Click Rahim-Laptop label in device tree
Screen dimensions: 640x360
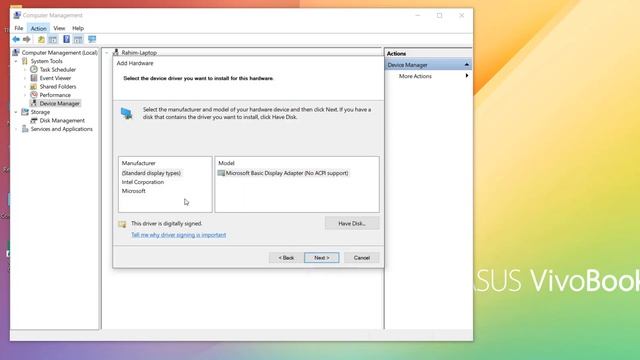pyautogui.click(x=139, y=53)
